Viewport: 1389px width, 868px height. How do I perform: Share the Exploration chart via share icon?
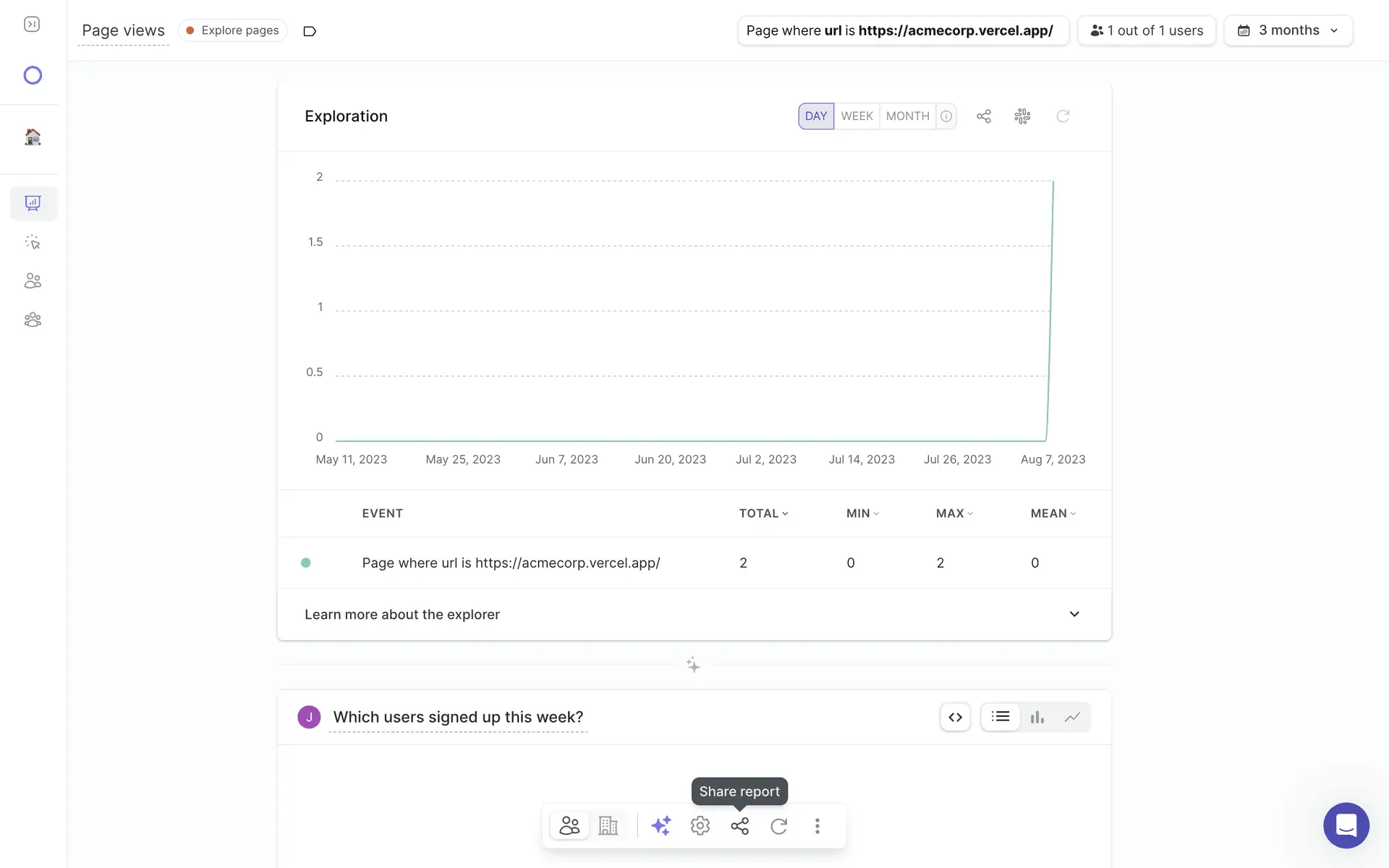(984, 116)
